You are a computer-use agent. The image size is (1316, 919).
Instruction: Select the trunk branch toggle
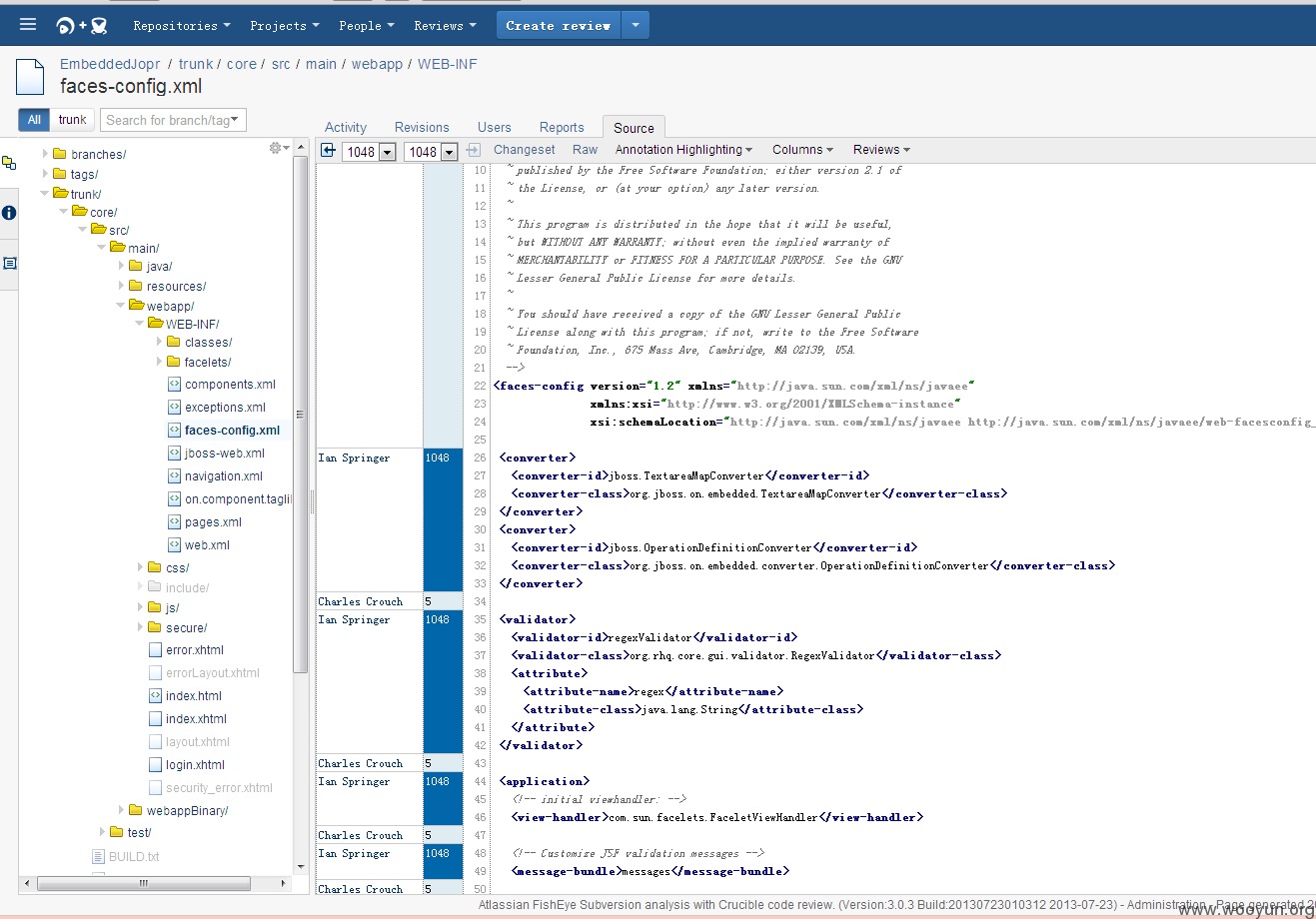click(x=72, y=120)
